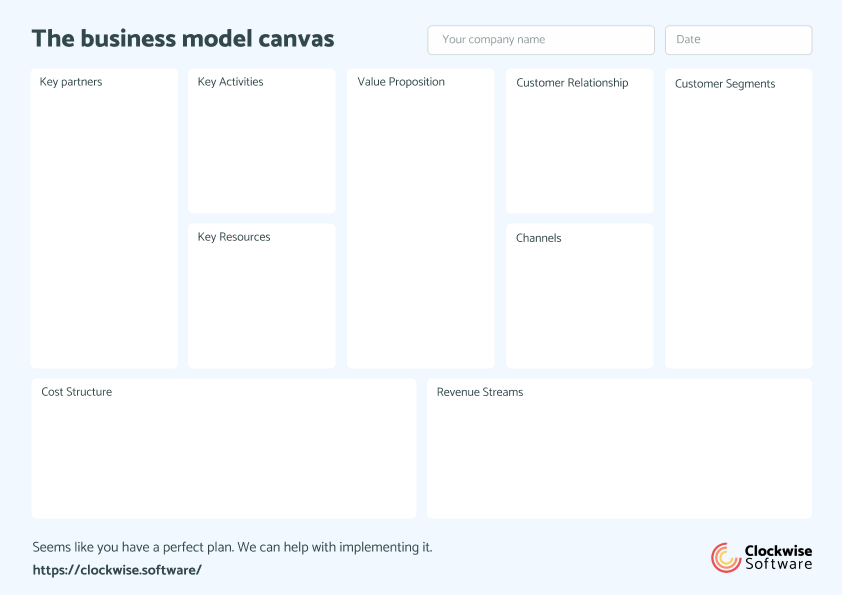The image size is (842, 595).
Task: Click inside the Key Resources panel
Action: [261, 295]
